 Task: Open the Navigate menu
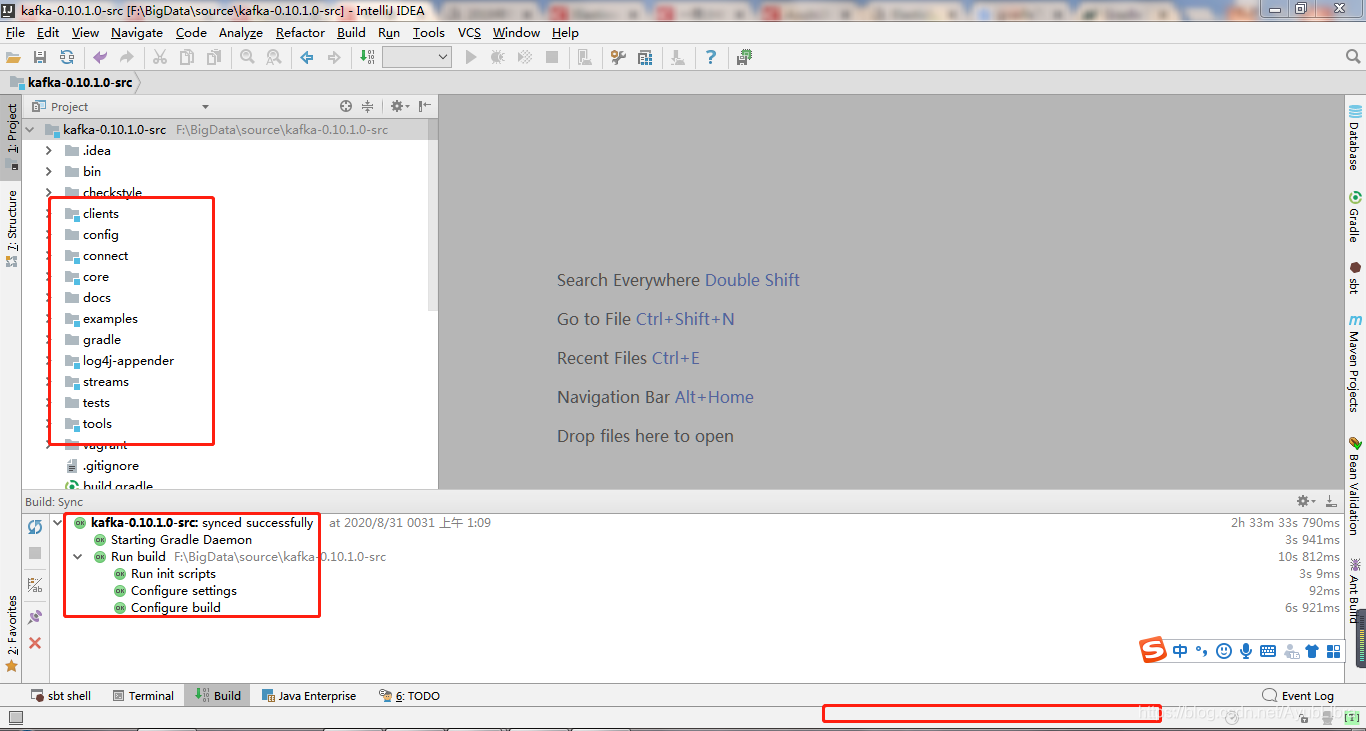coord(137,33)
